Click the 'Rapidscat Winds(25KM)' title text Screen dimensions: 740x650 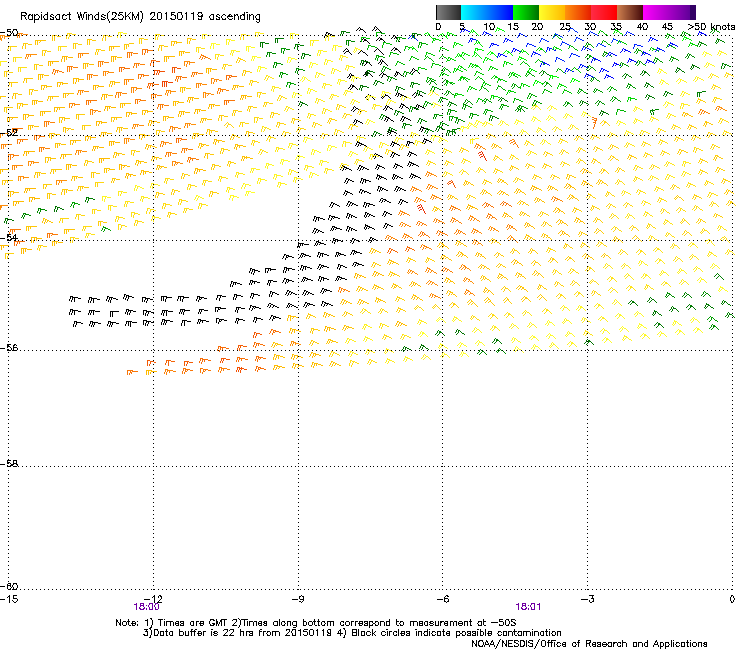82,16
